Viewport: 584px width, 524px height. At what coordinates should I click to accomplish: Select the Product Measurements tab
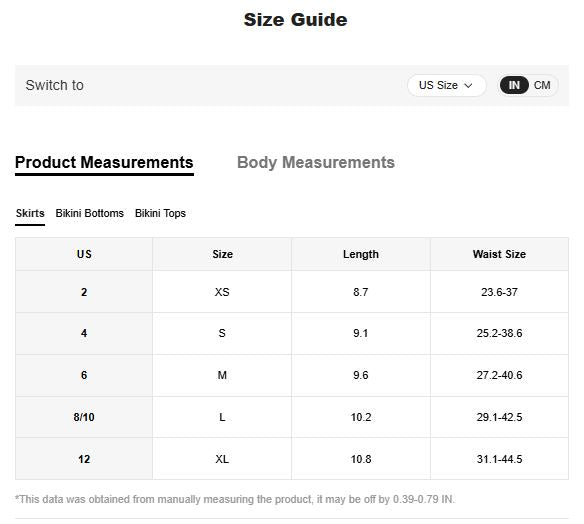tap(104, 163)
